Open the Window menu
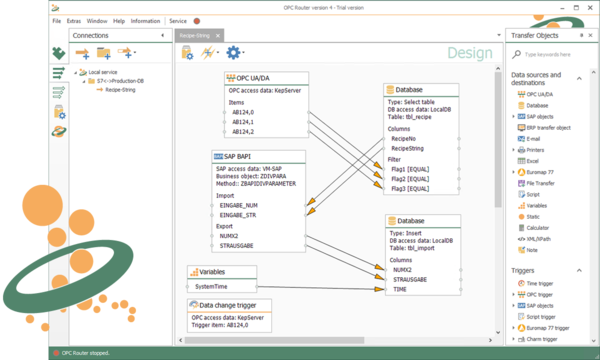This screenshot has height=360, width=600. (x=97, y=21)
